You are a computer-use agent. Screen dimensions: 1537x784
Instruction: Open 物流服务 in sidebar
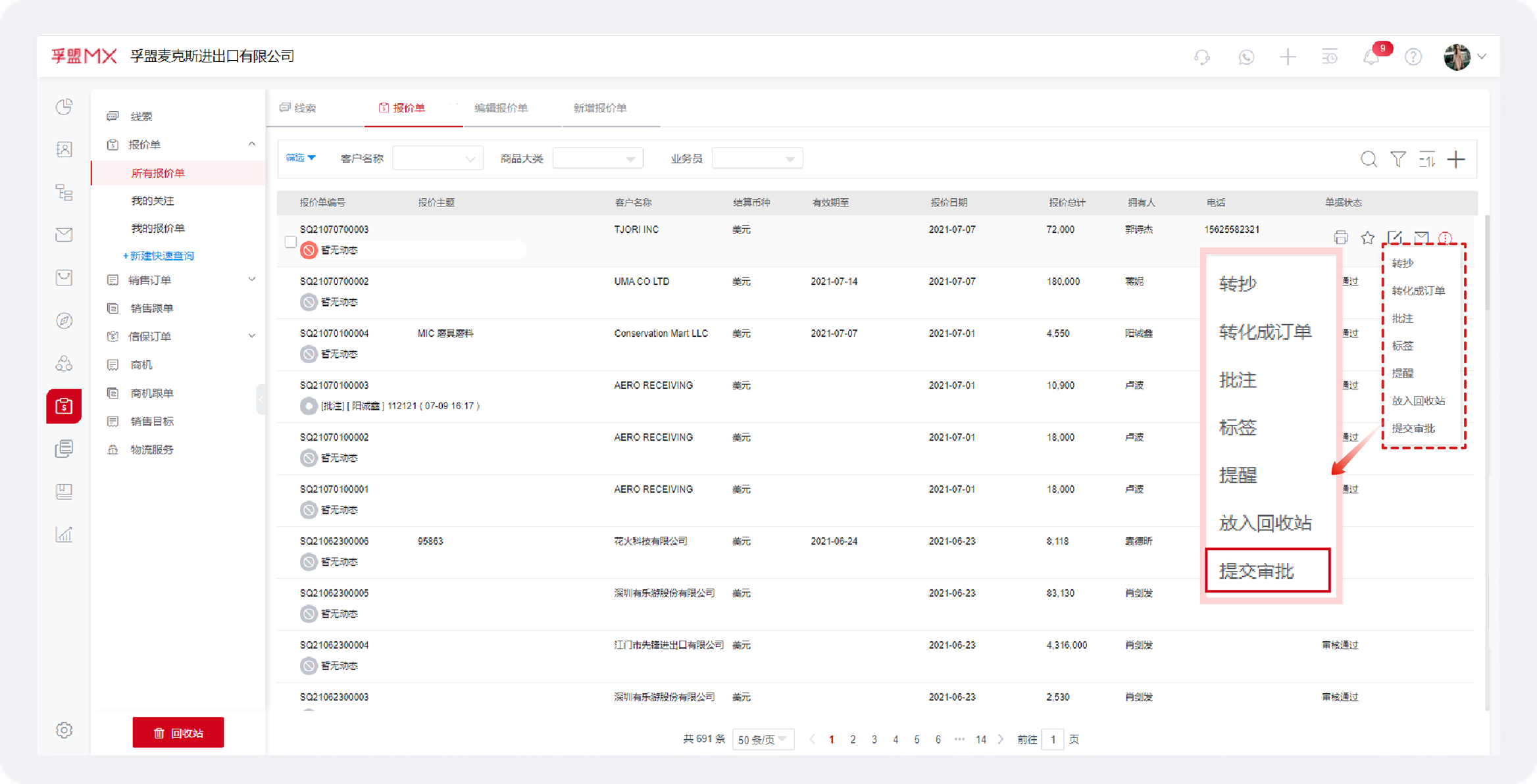(x=152, y=449)
